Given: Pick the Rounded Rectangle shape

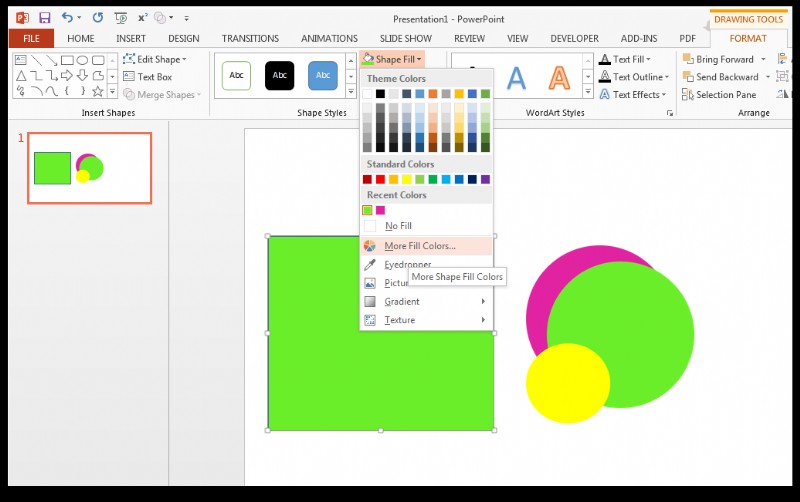Looking at the screenshot, I should (98, 60).
